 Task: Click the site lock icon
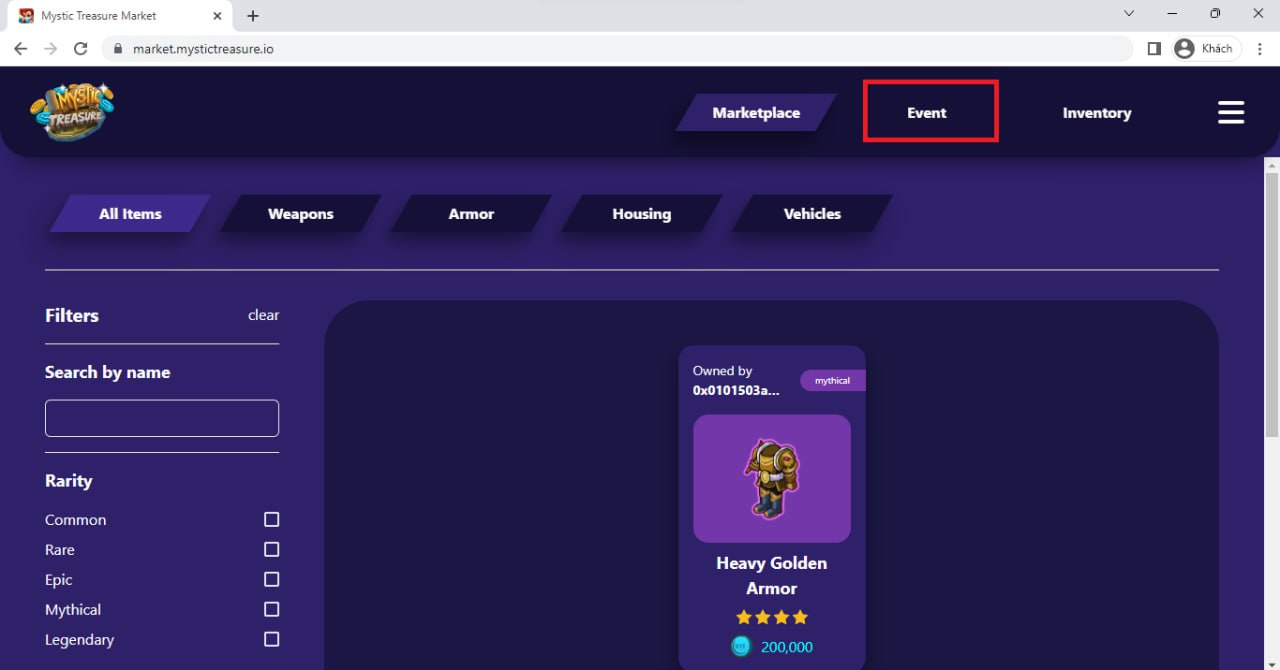point(118,48)
